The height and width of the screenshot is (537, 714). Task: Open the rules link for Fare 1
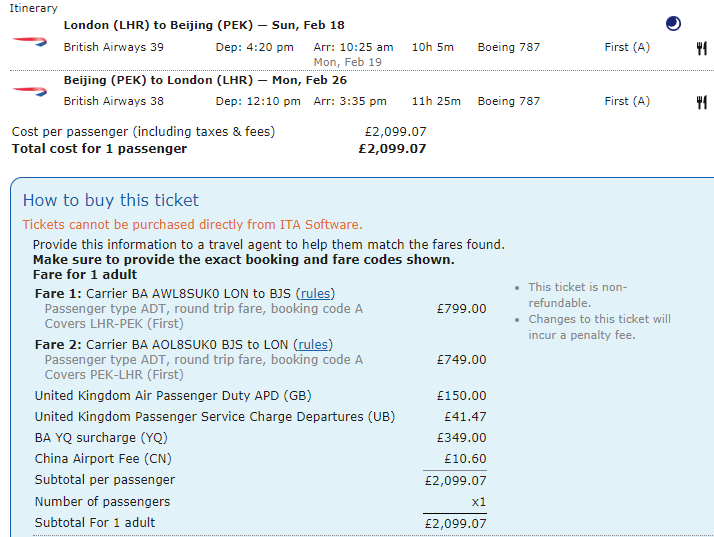315,293
